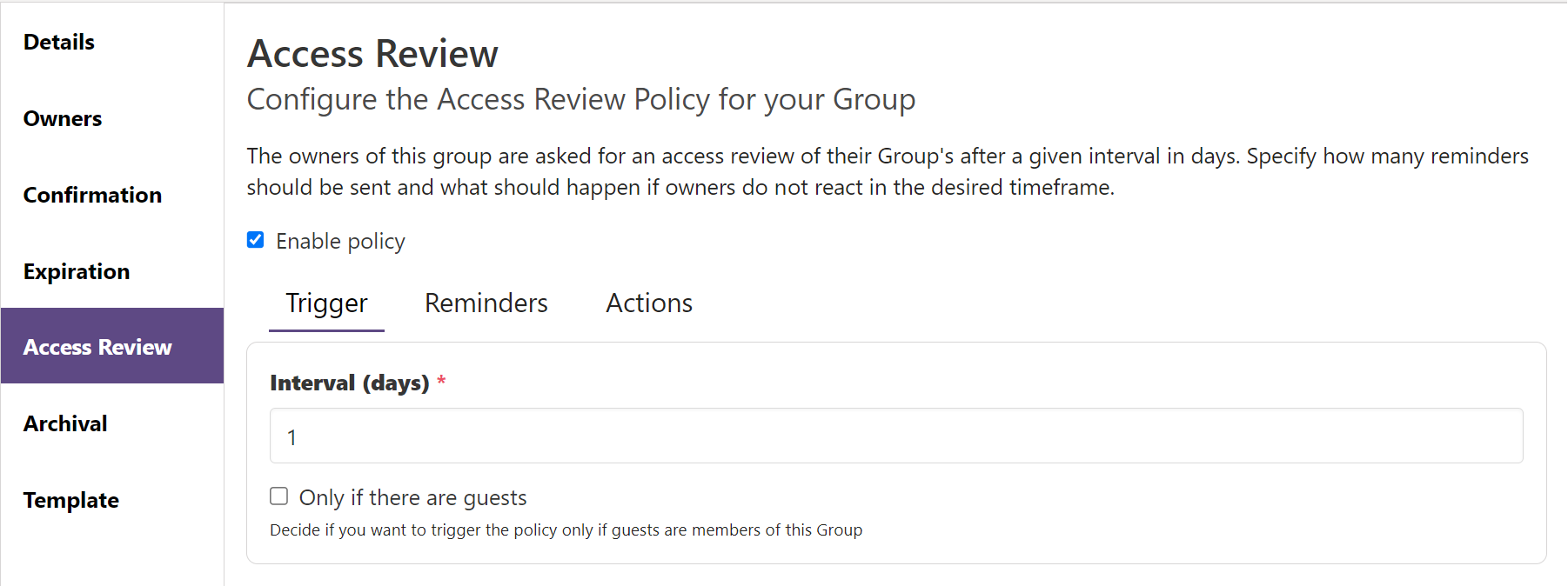Open Owners from the left navigation

62,118
